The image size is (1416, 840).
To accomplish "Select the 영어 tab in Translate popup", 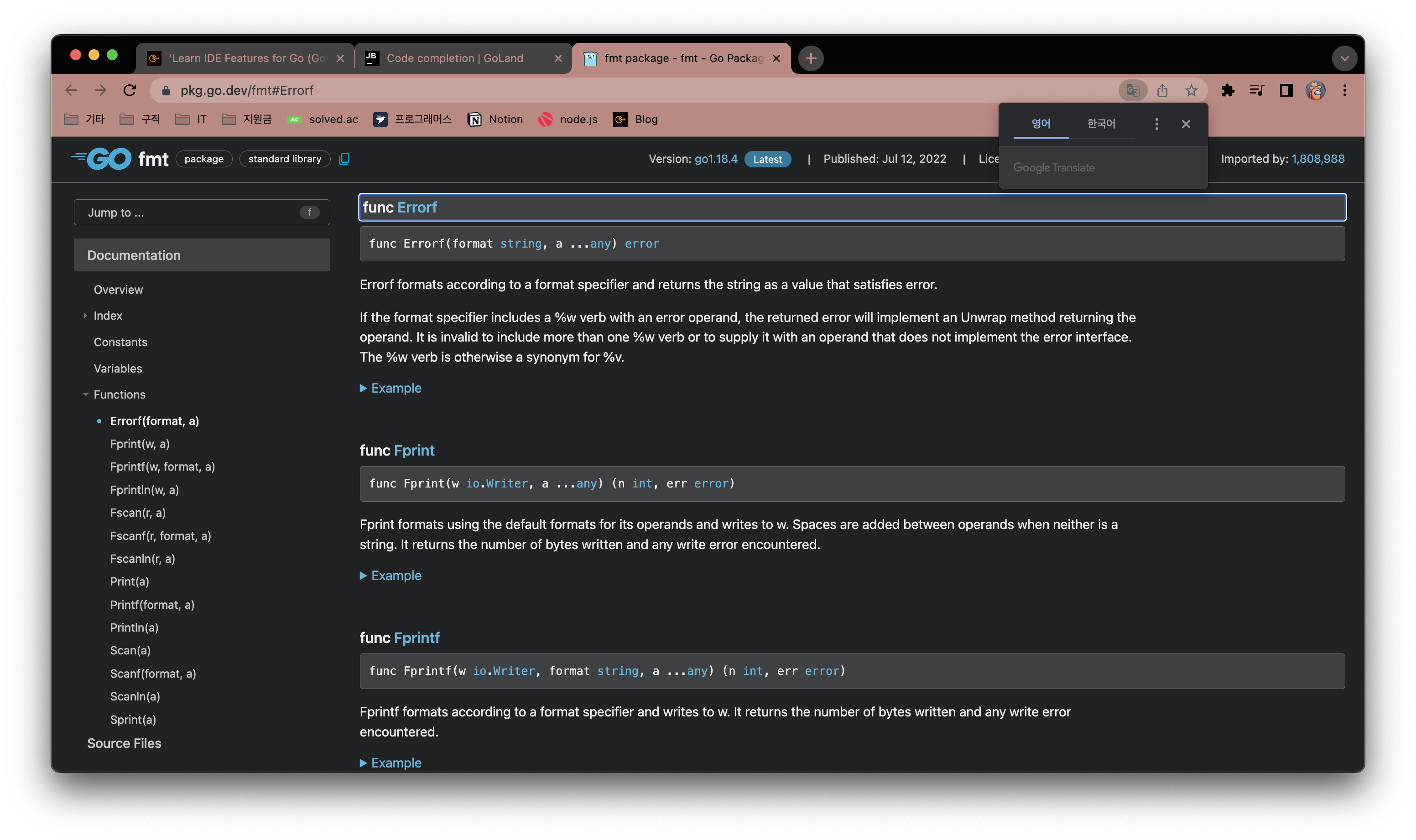I will 1041,124.
